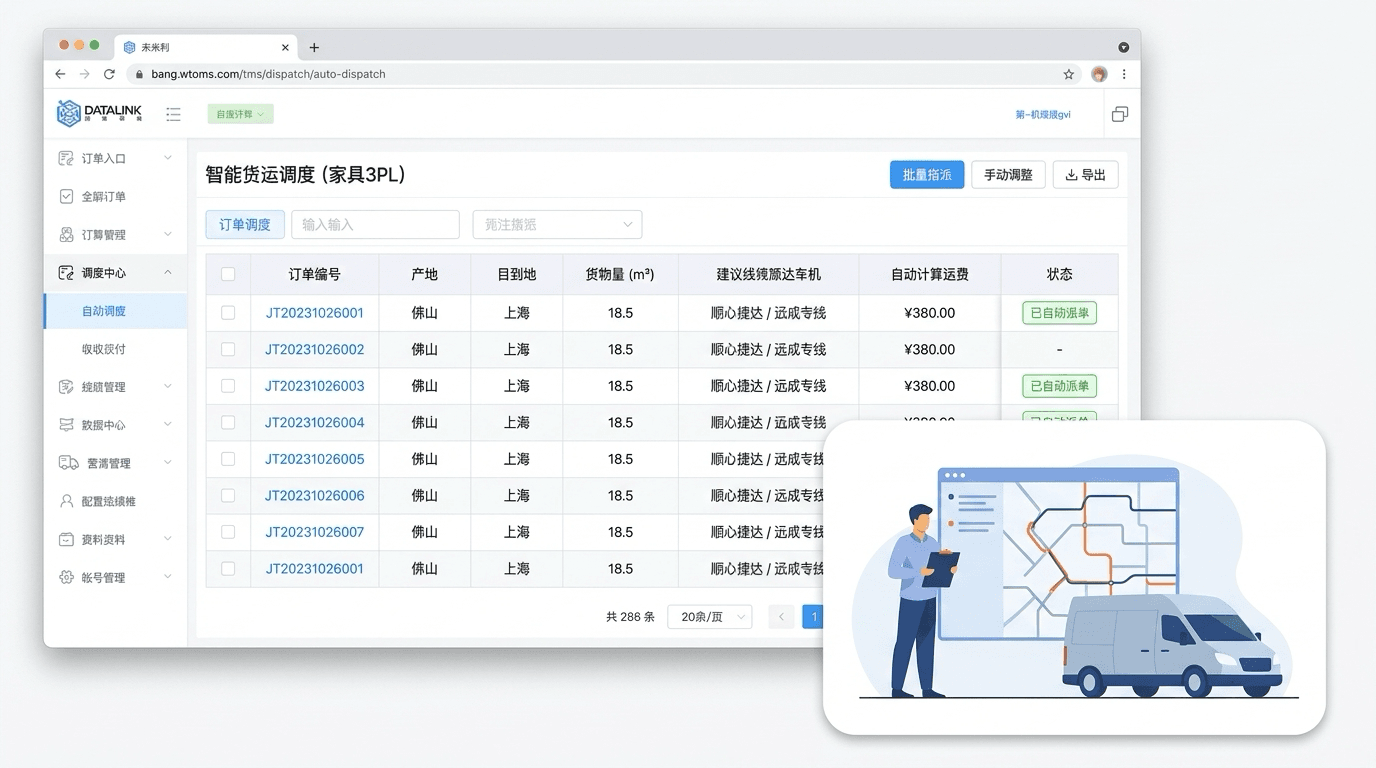This screenshot has width=1376, height=768.
Task: Click the 批量指派 button
Action: coord(927,175)
